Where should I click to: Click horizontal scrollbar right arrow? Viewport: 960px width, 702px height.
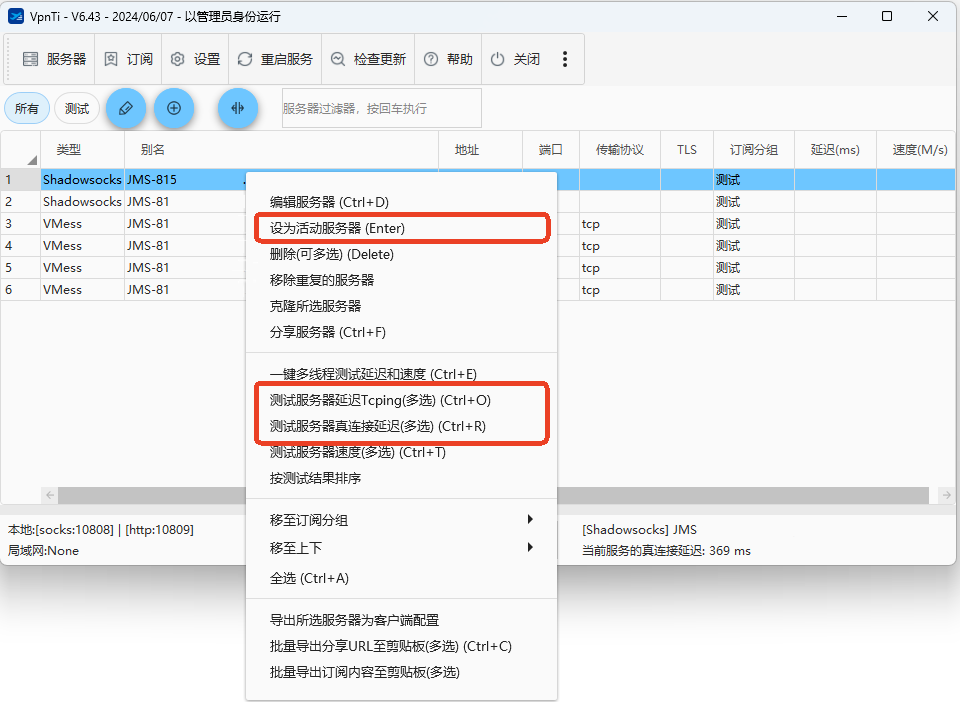click(x=947, y=495)
